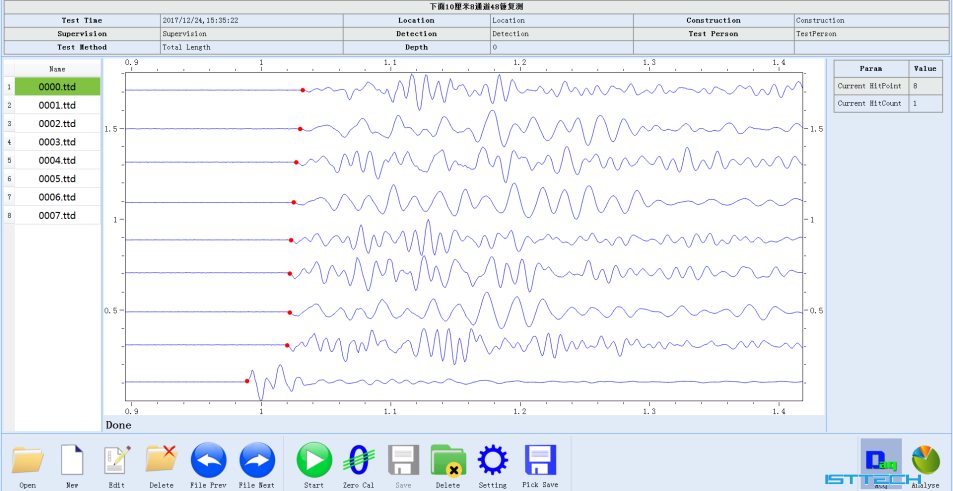Viewport: 953px width, 491px height.
Task: Click the green folder Delete icon
Action: pos(448,460)
